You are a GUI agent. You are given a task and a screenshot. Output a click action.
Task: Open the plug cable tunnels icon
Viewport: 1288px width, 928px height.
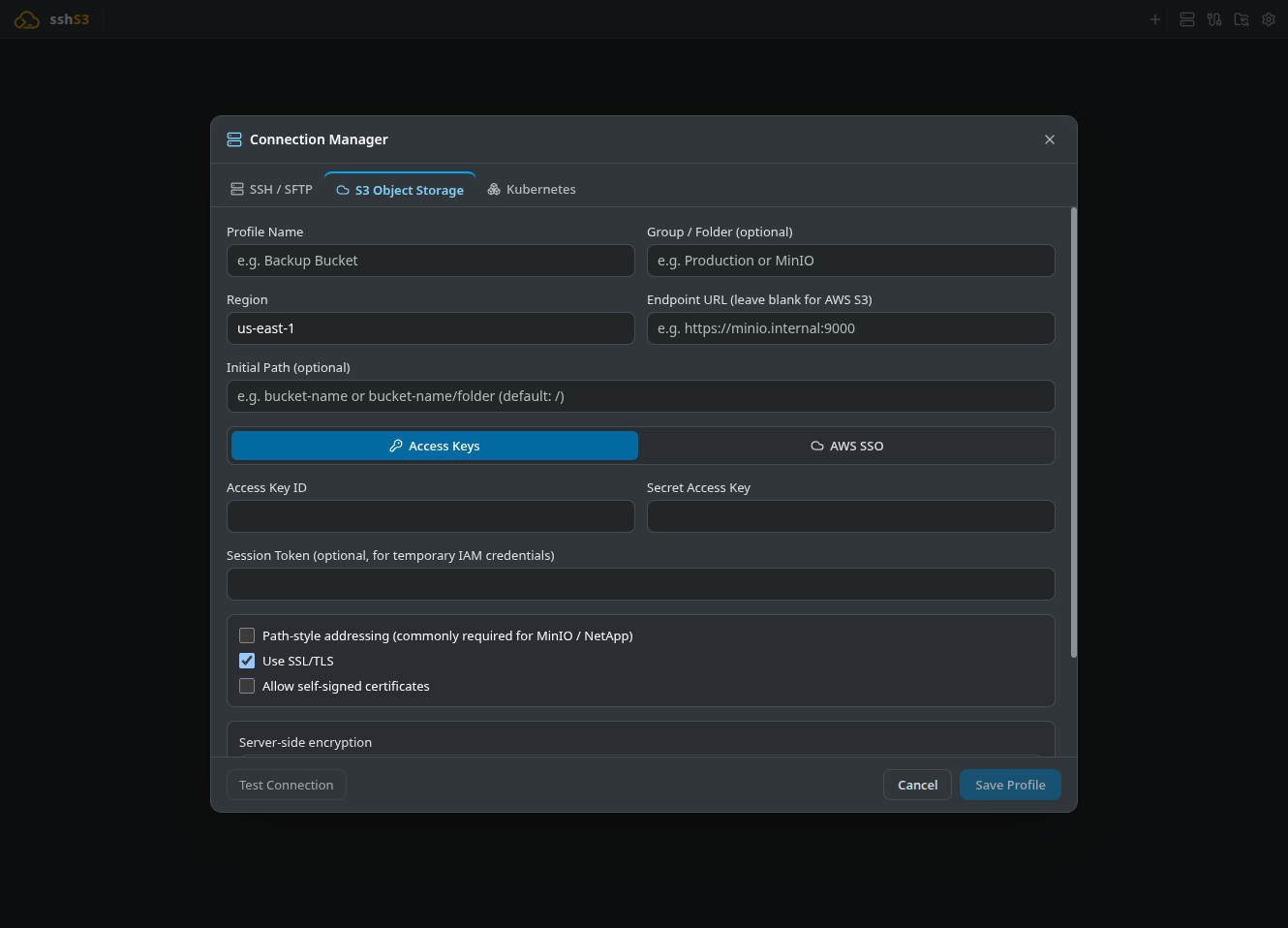coord(1214,19)
